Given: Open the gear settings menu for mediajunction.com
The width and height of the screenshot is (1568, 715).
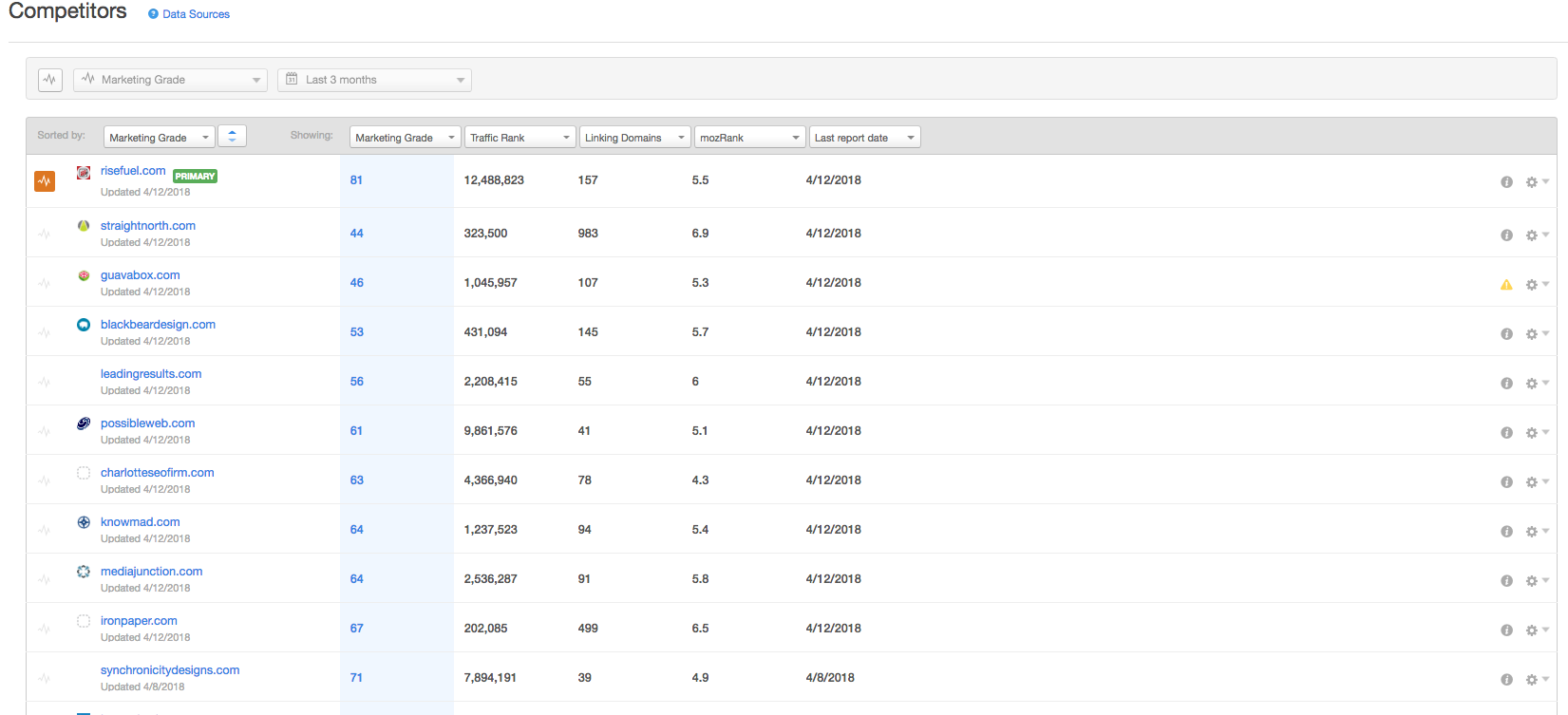Looking at the screenshot, I should click(1537, 581).
